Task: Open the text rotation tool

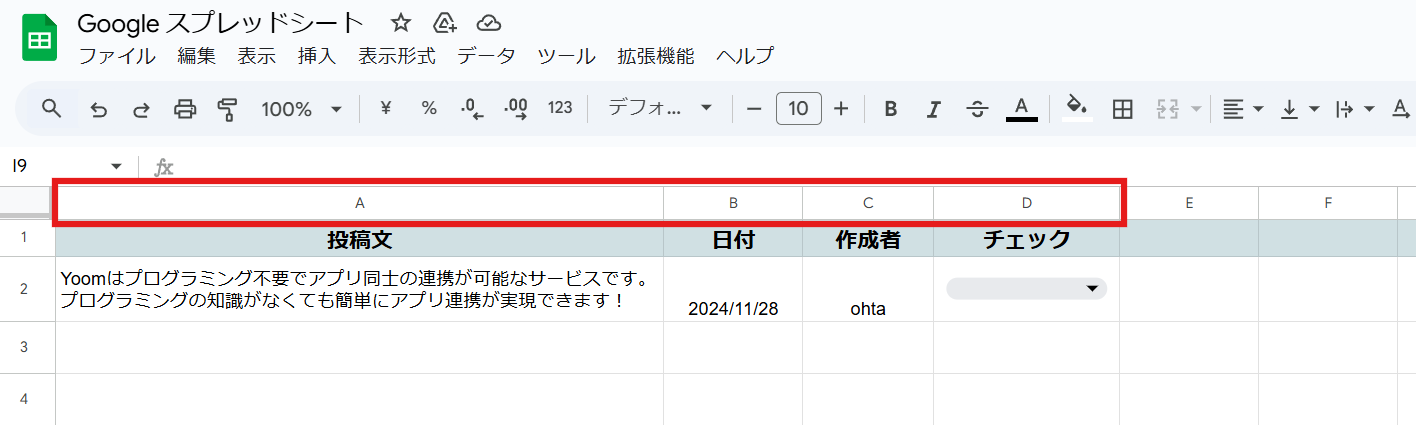Action: [x=1402, y=109]
